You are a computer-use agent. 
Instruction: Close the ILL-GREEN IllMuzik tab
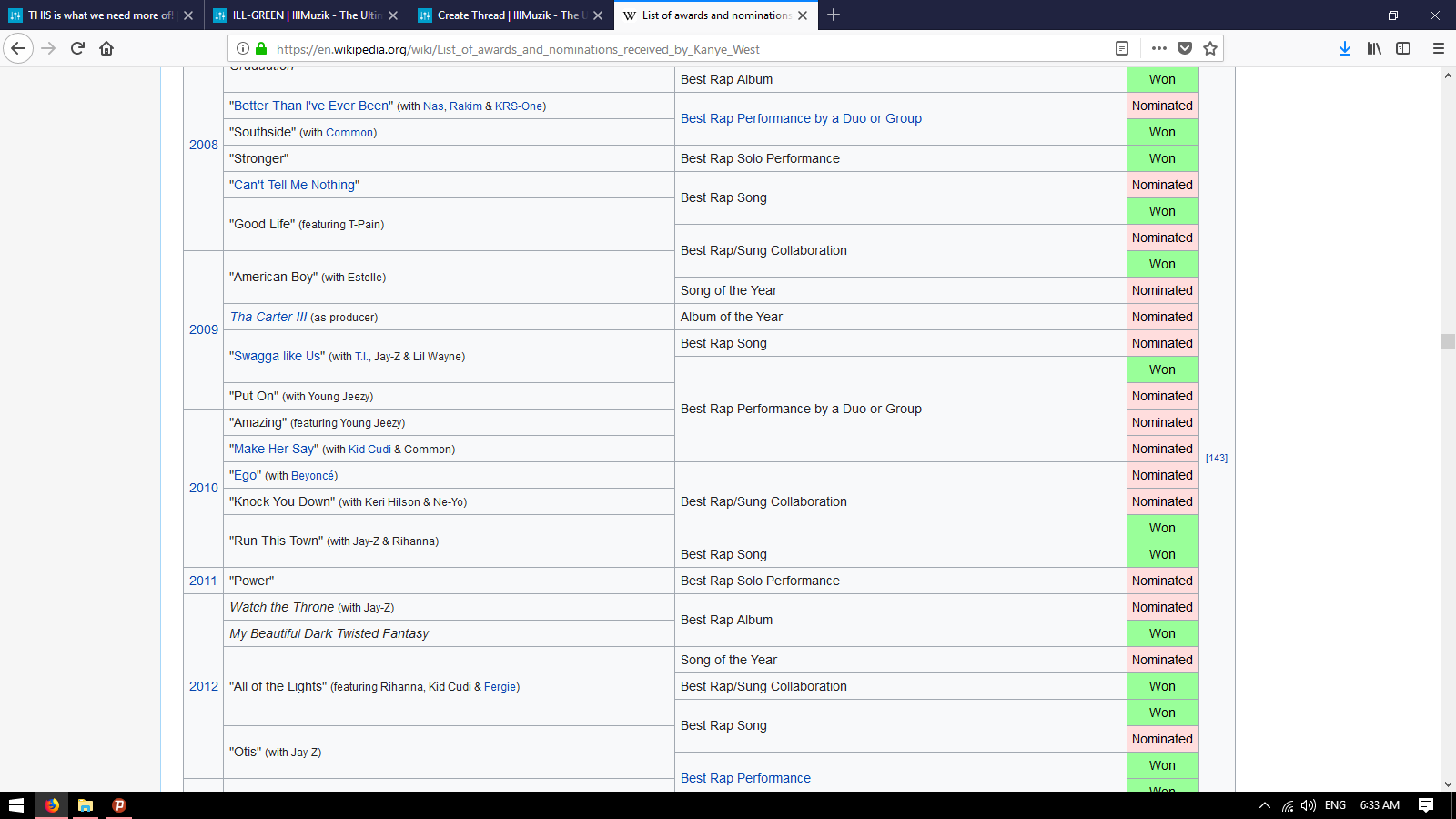pos(393,15)
